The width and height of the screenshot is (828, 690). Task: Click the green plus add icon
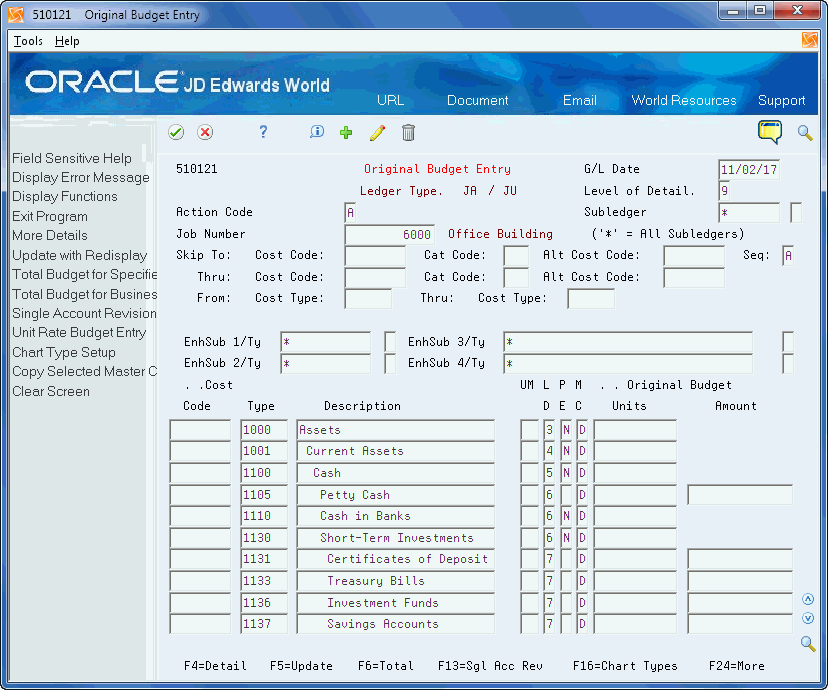(346, 133)
